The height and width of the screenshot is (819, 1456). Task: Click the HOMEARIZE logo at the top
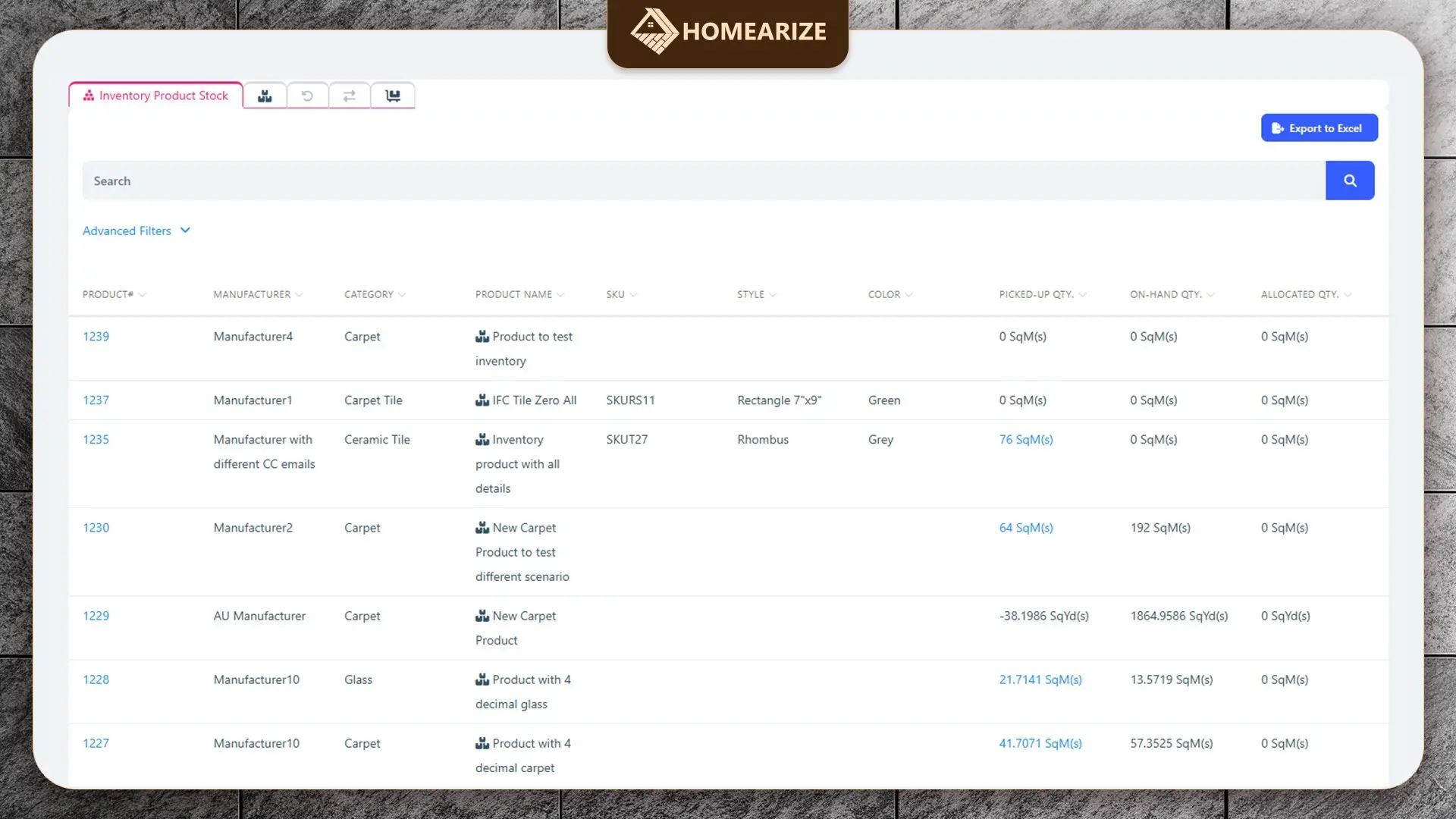[x=727, y=32]
